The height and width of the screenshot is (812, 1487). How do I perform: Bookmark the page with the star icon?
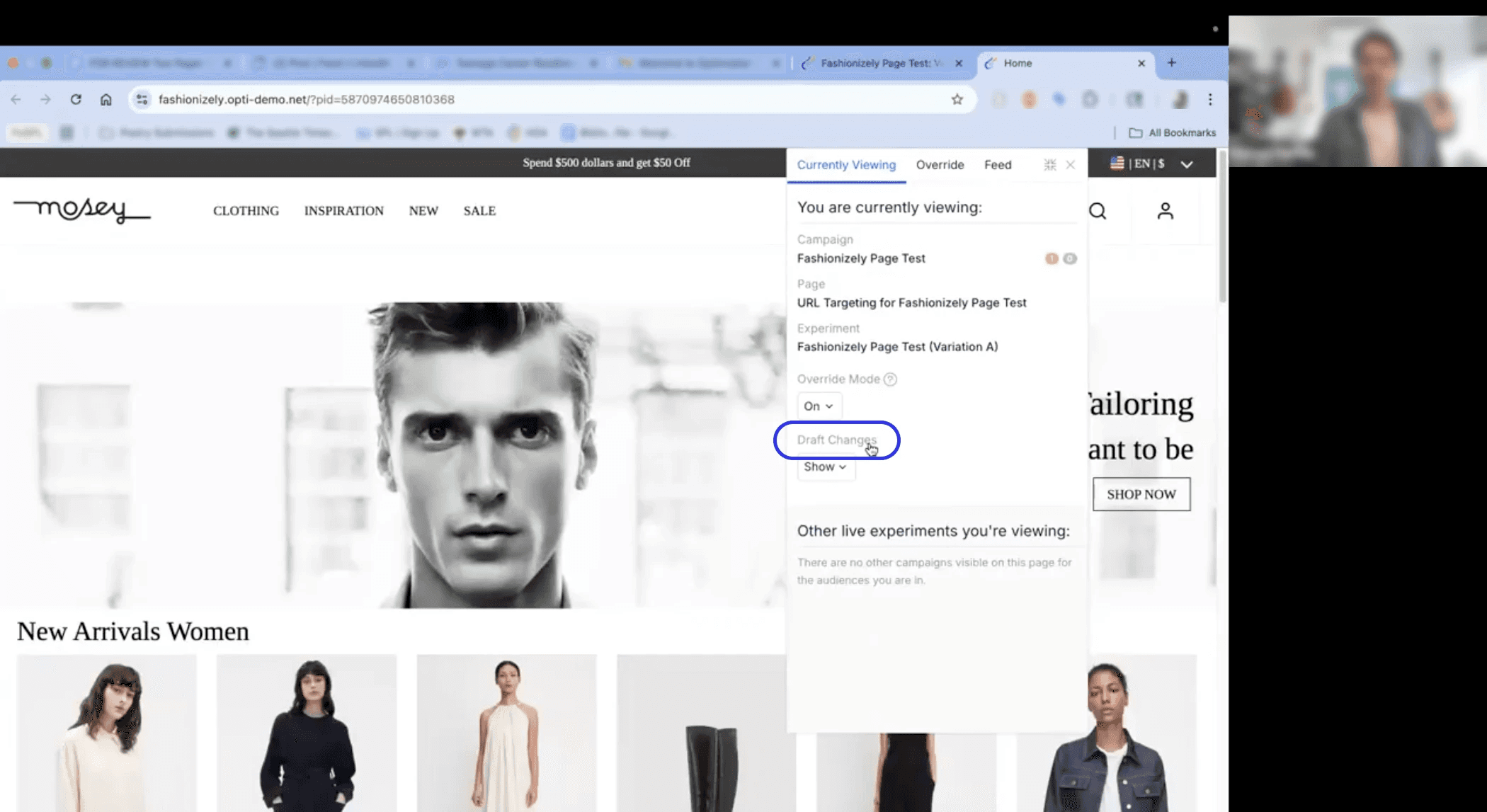pyautogui.click(x=957, y=100)
